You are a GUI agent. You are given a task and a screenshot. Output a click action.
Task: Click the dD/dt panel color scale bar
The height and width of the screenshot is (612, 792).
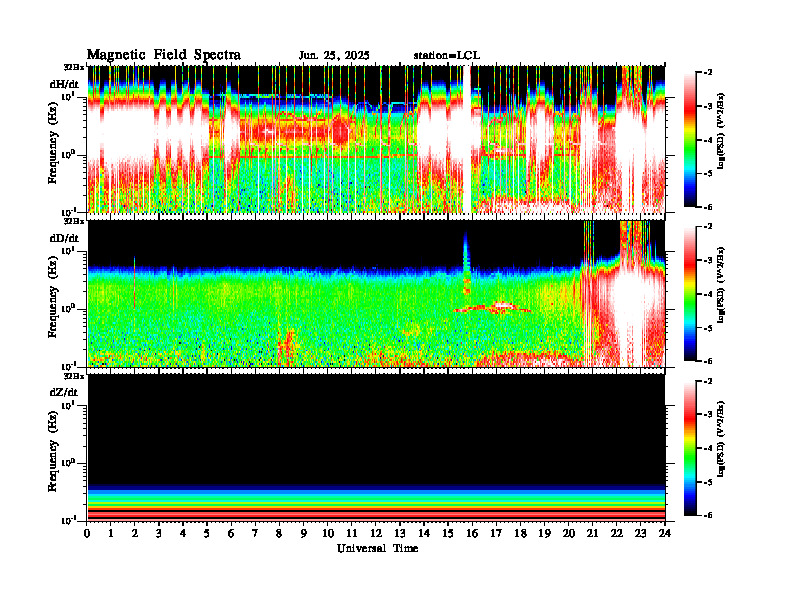pyautogui.click(x=690, y=293)
